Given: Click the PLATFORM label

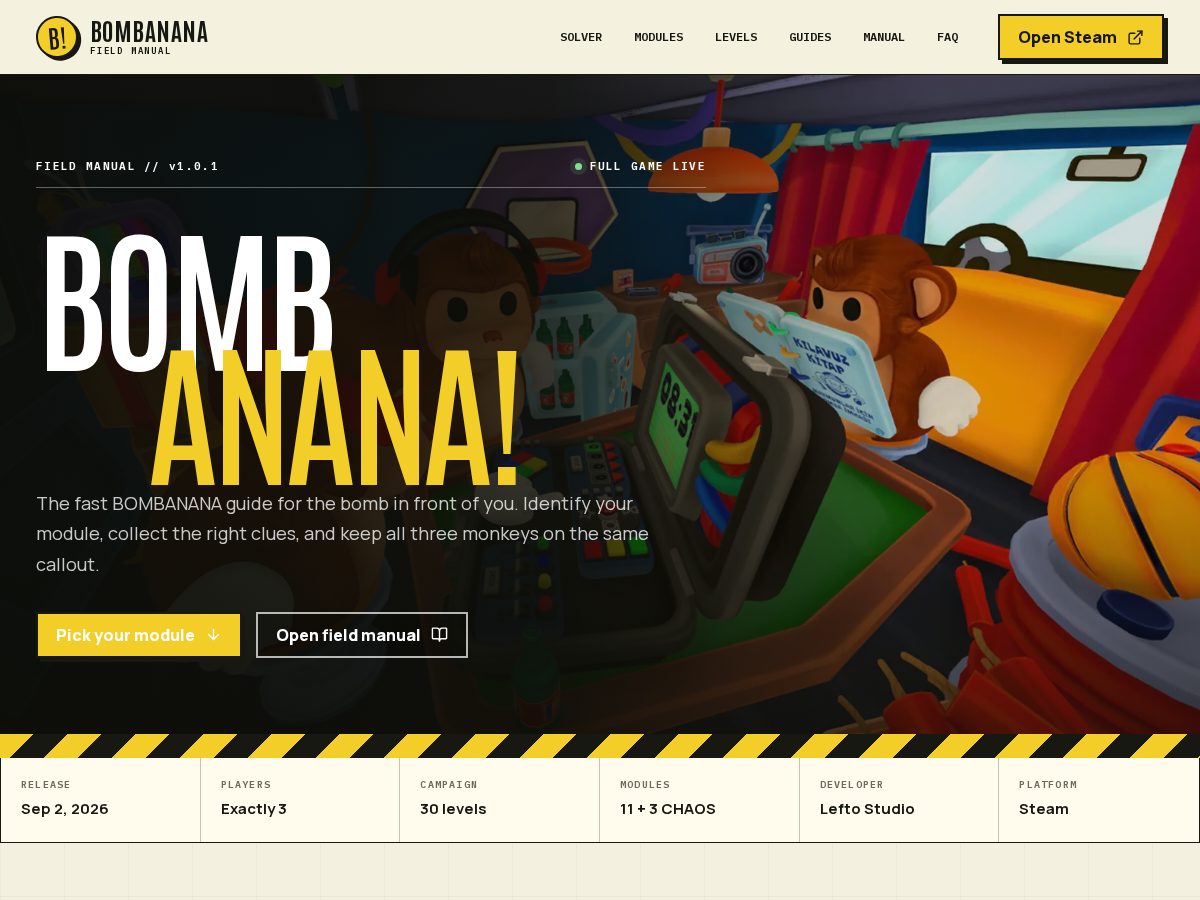Looking at the screenshot, I should point(1048,785).
